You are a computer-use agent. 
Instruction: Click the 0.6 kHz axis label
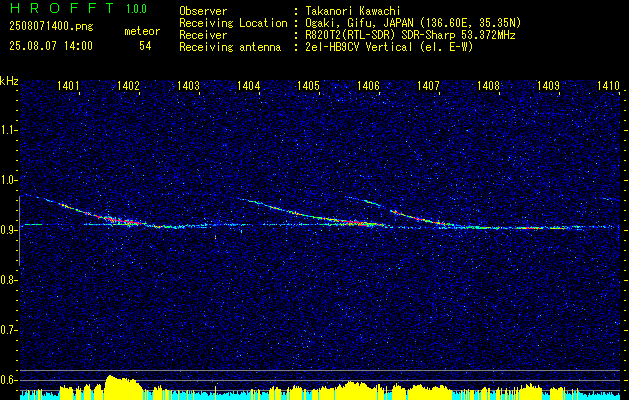coord(8,380)
